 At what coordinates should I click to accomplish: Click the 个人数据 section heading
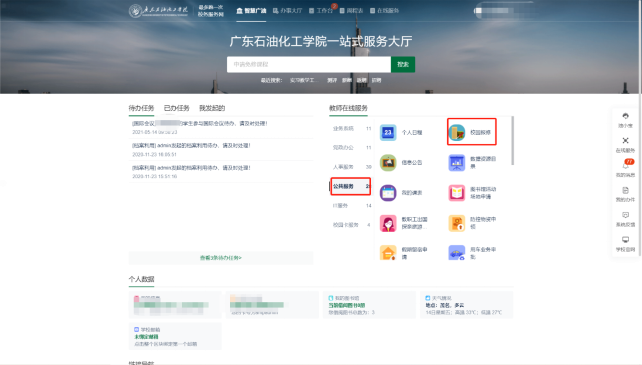(x=141, y=279)
